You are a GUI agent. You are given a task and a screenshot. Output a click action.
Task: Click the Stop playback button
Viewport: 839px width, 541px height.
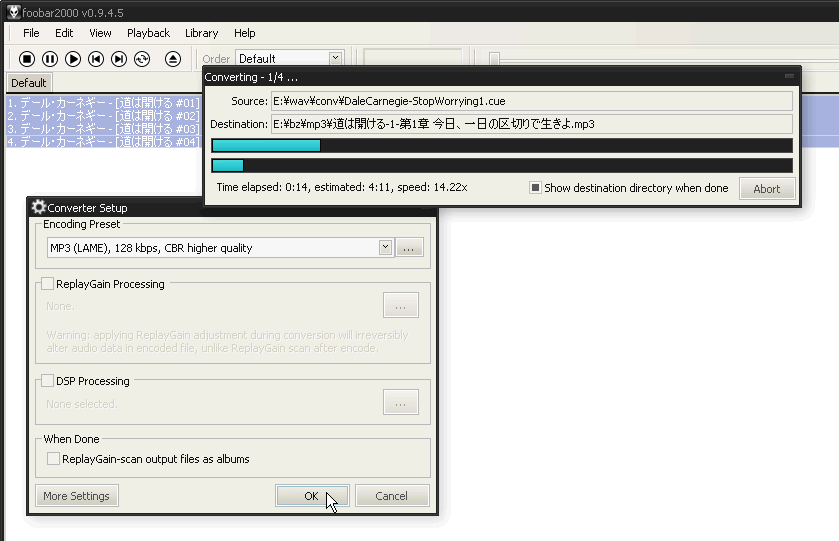[x=27, y=59]
